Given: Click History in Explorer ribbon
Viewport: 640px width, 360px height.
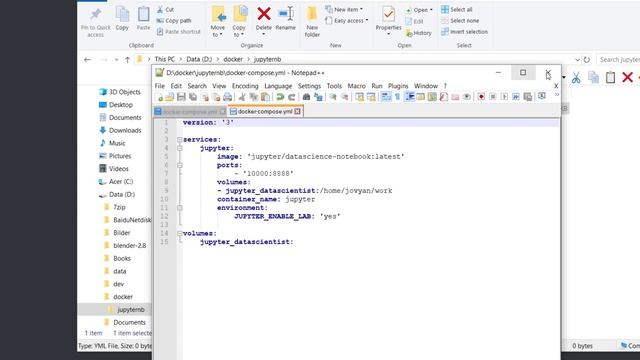Looking at the screenshot, I should tap(418, 33).
